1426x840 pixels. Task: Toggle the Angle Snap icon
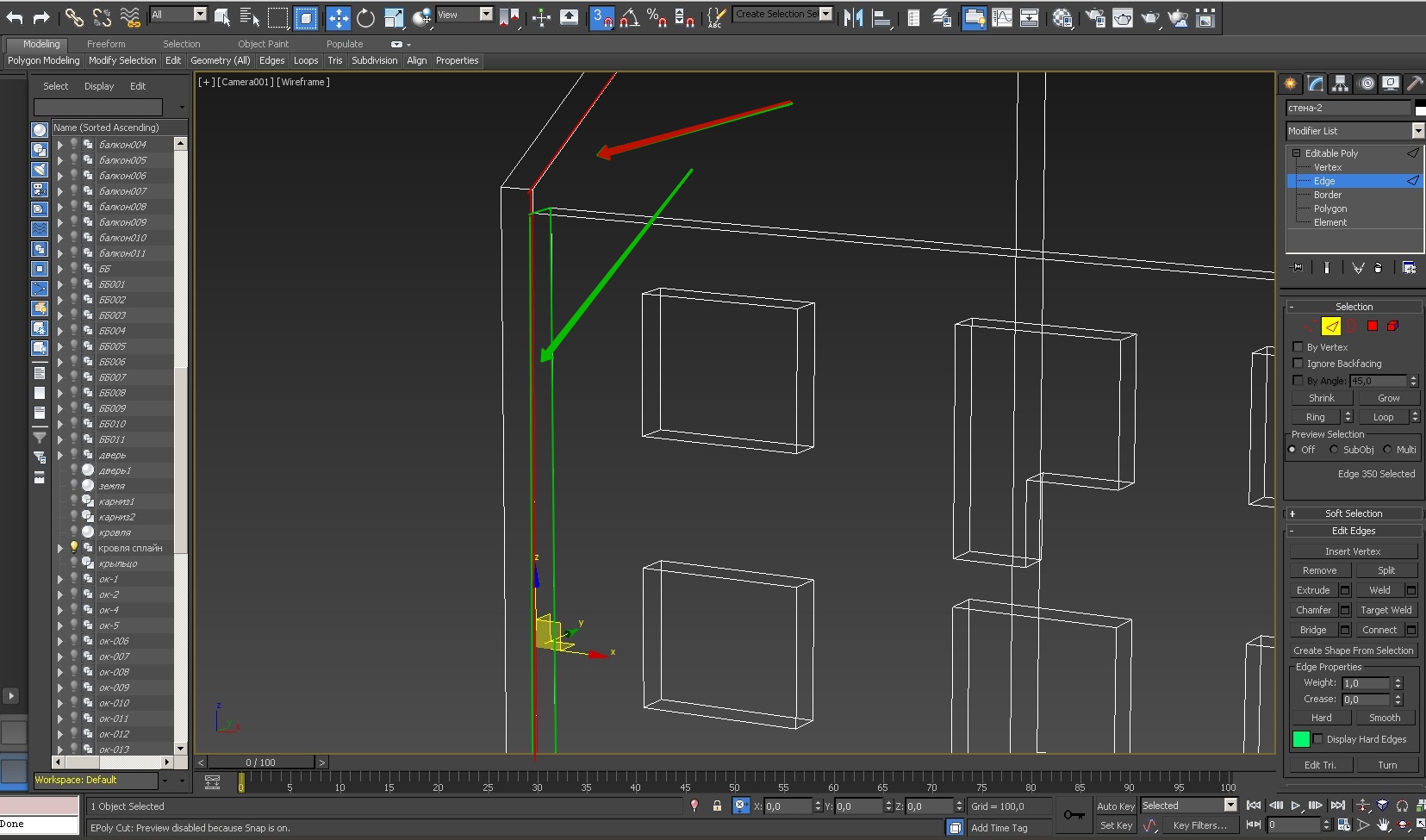point(630,18)
